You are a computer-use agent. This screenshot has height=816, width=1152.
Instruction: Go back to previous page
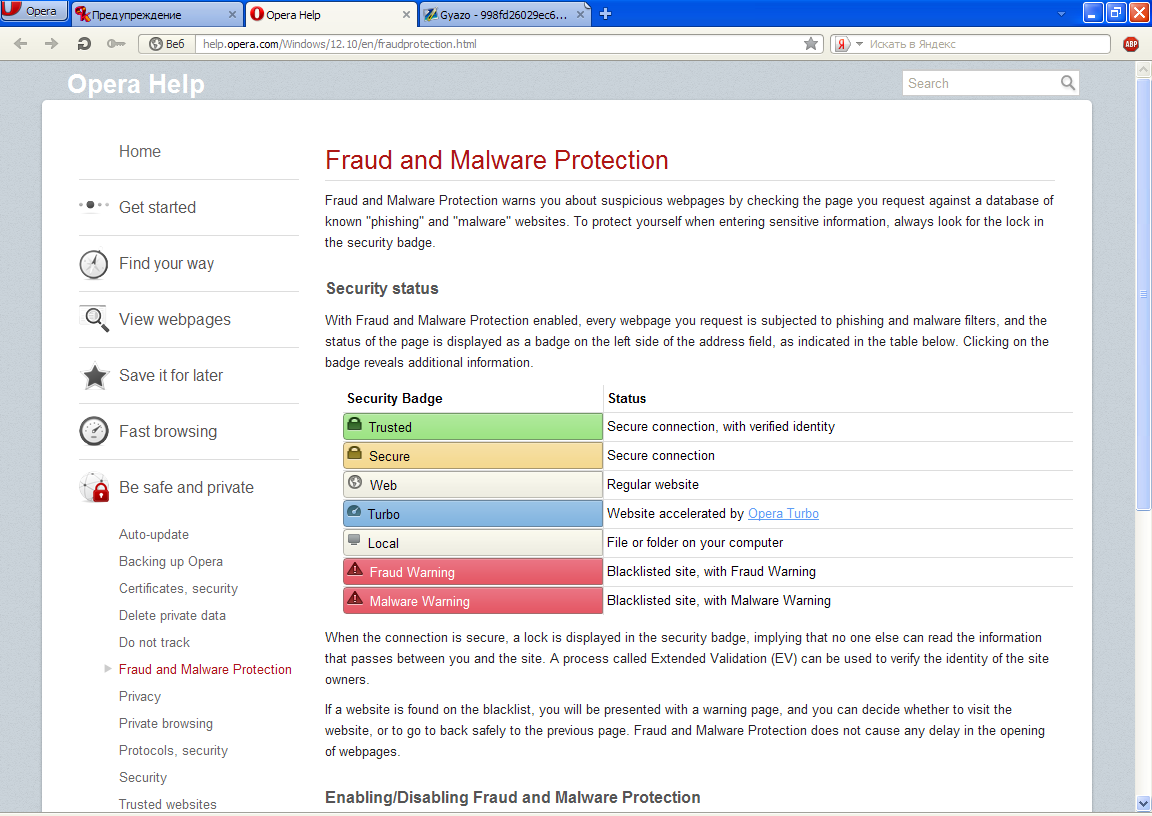[x=21, y=44]
